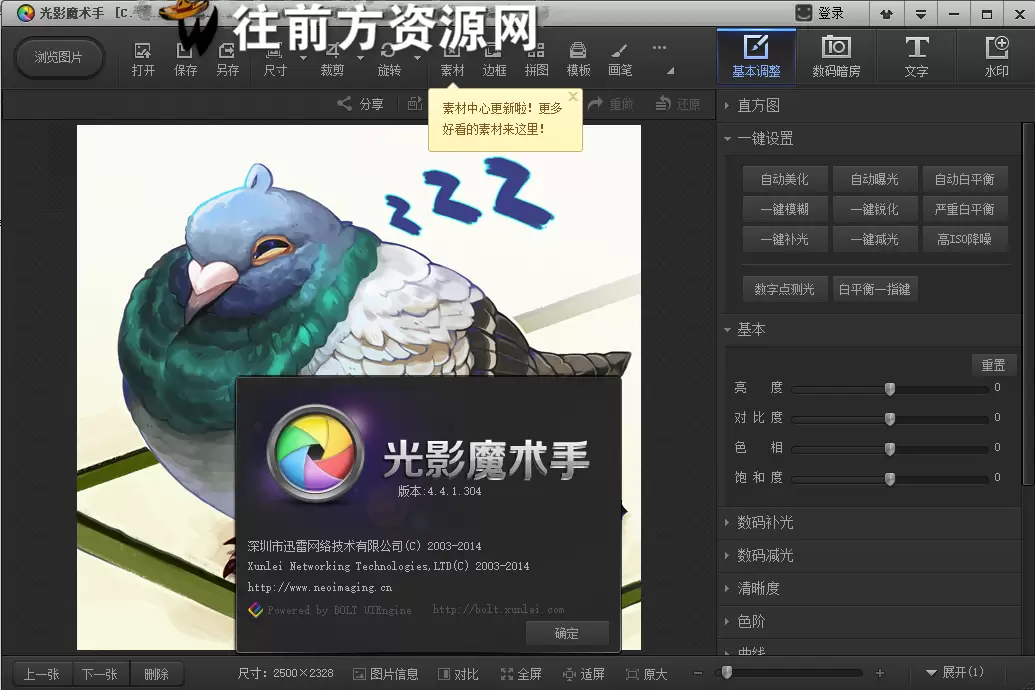Open the 裁剪 dropdown arrow
Viewport: 1035px width, 690px height.
pos(360,57)
